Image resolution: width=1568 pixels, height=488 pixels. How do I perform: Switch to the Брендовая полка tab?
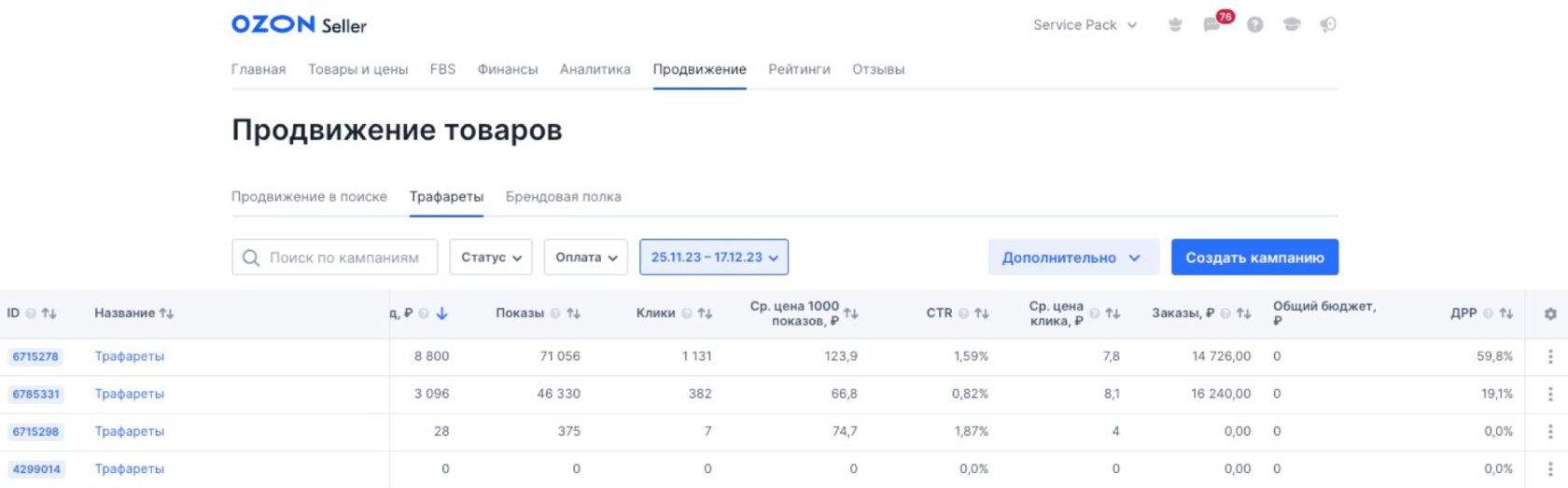pyautogui.click(x=563, y=197)
